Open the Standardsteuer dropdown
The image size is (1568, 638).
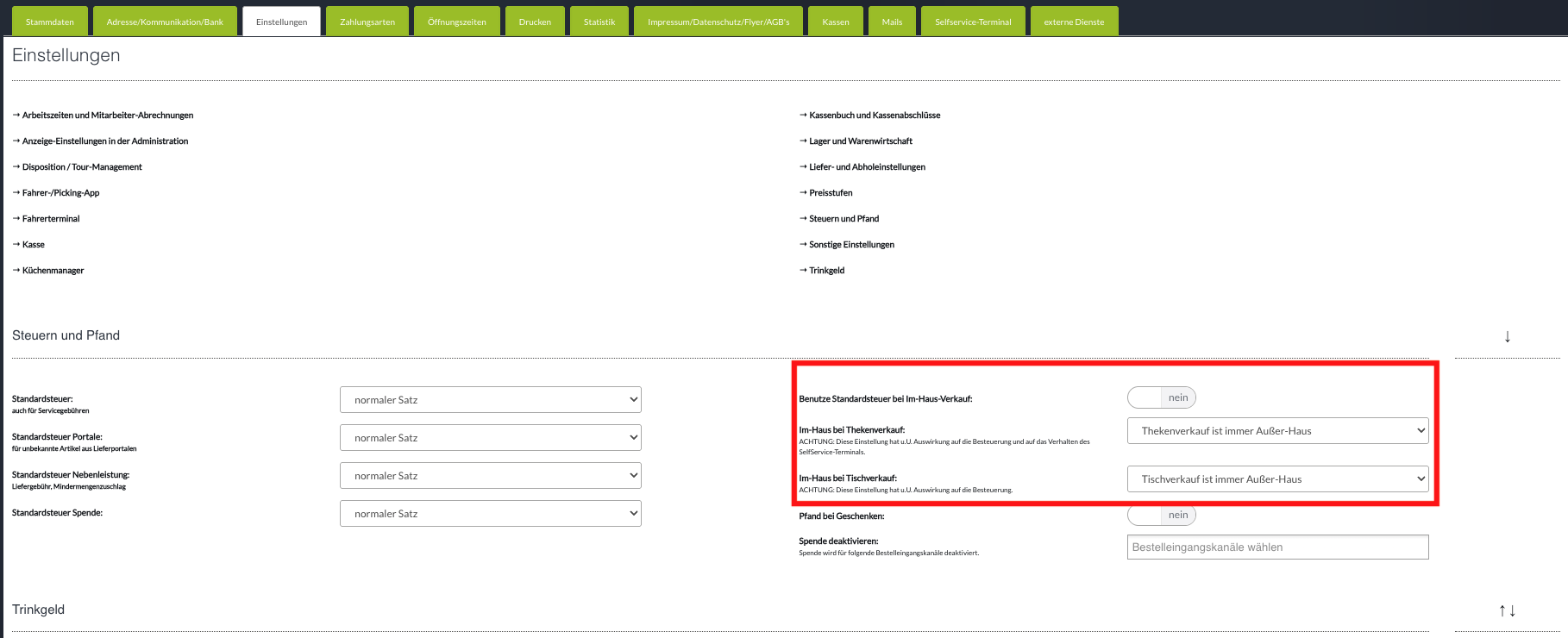[x=490, y=400]
